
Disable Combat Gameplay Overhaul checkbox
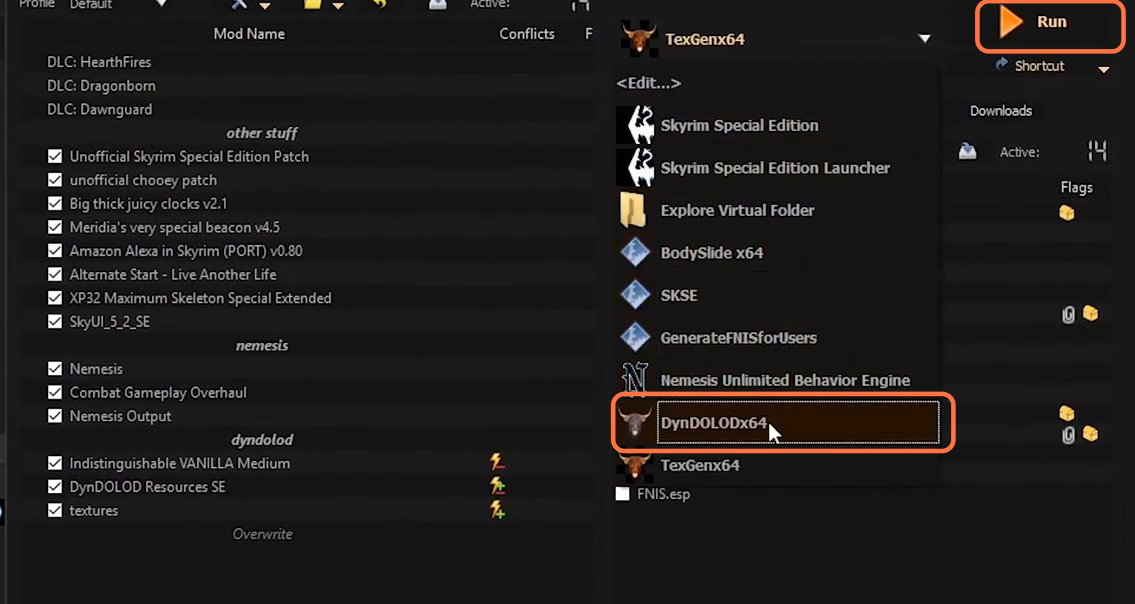(54, 393)
